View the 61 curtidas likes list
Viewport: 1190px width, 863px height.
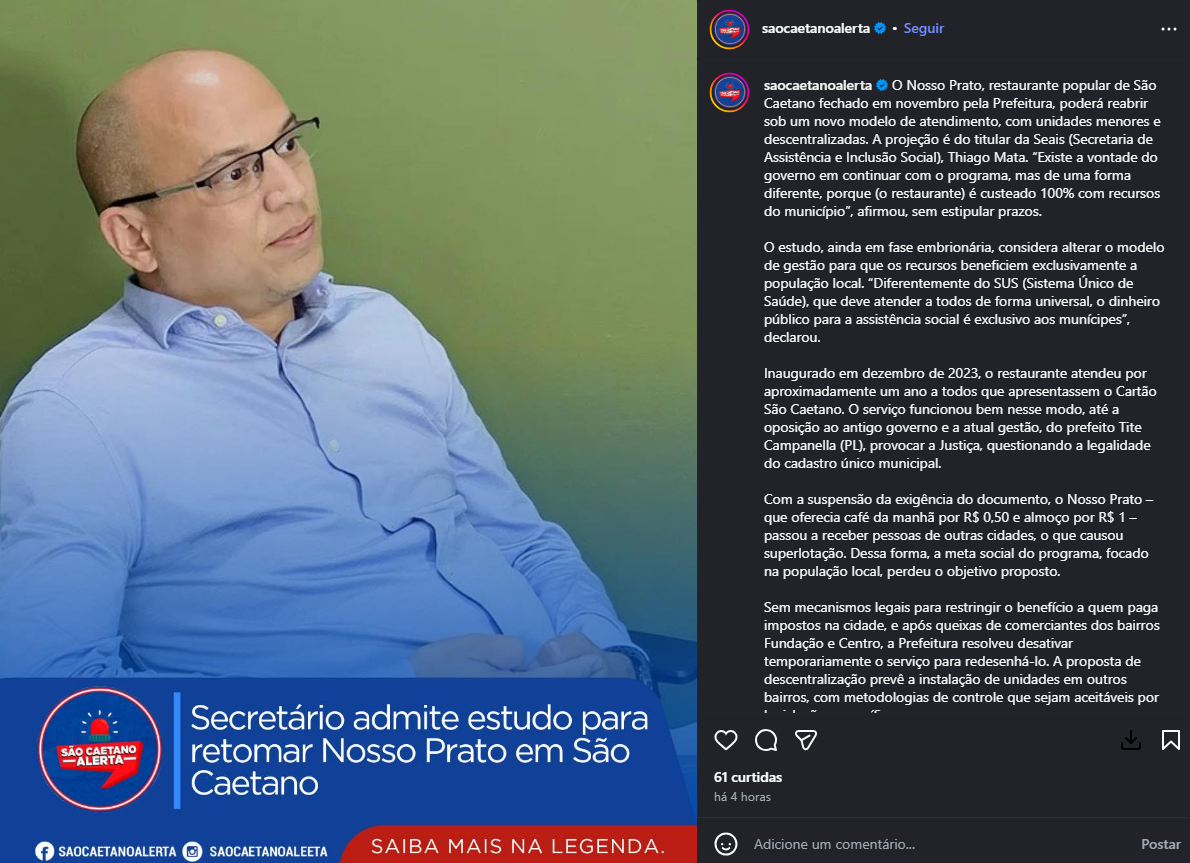(748, 777)
